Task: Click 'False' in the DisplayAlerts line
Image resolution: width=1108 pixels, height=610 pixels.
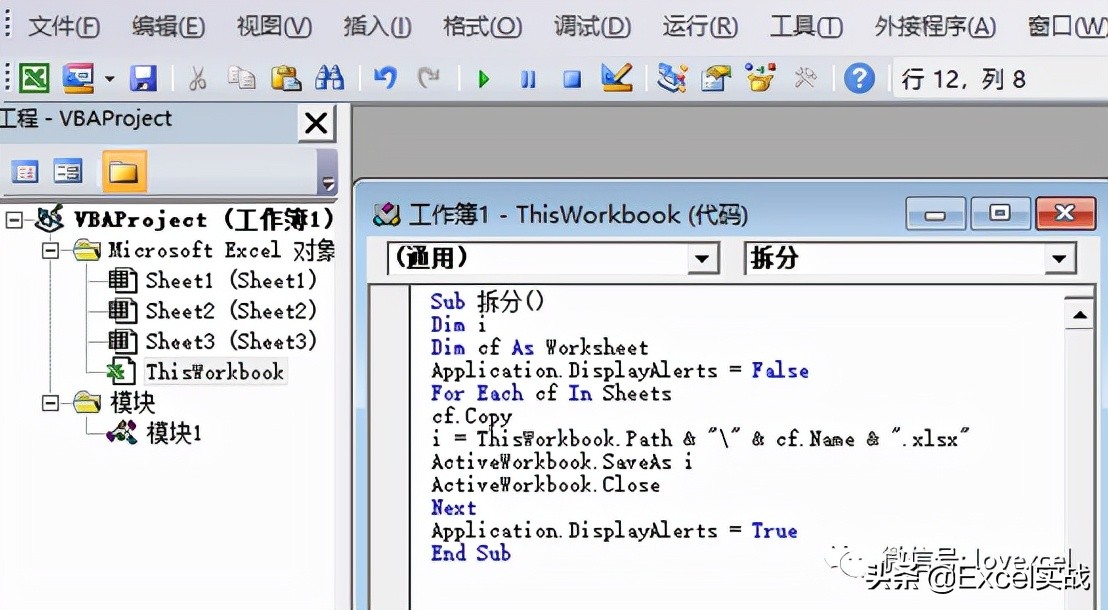Action: coord(780,370)
